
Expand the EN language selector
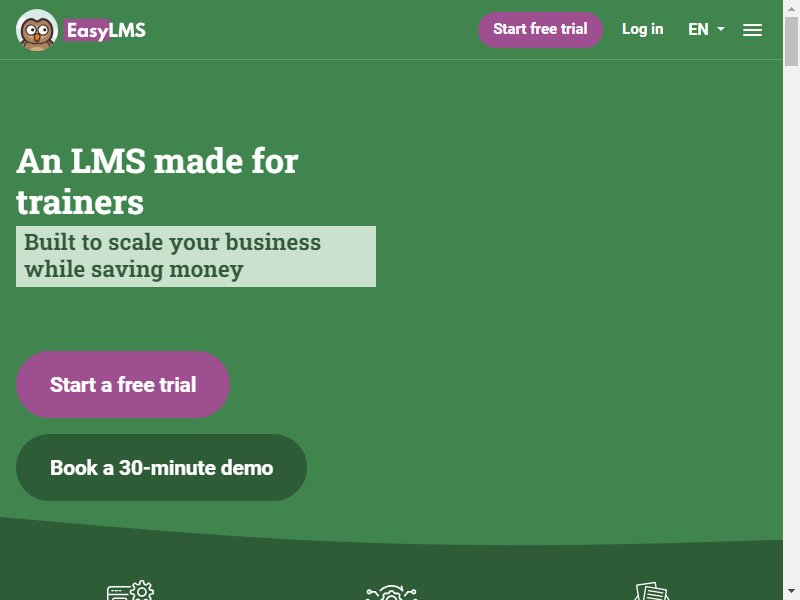706,30
